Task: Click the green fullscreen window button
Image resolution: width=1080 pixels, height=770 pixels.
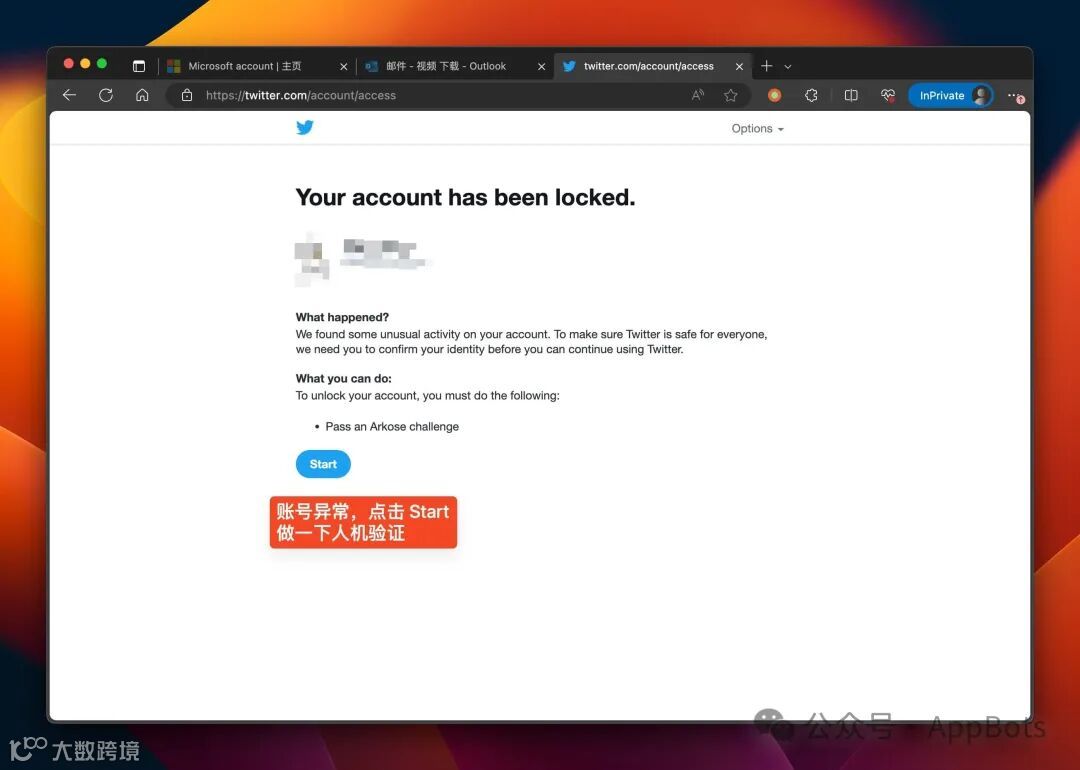Action: [x=102, y=63]
